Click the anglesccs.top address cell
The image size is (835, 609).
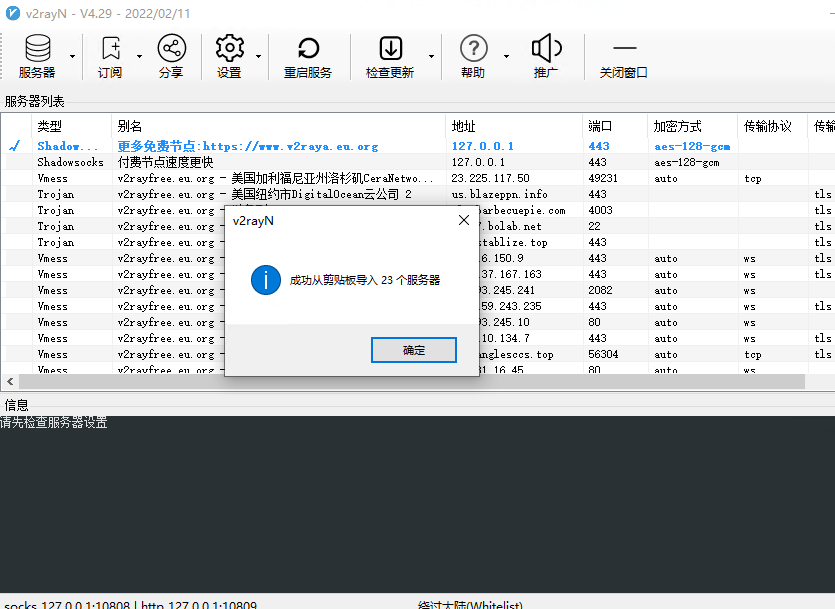tap(516, 354)
